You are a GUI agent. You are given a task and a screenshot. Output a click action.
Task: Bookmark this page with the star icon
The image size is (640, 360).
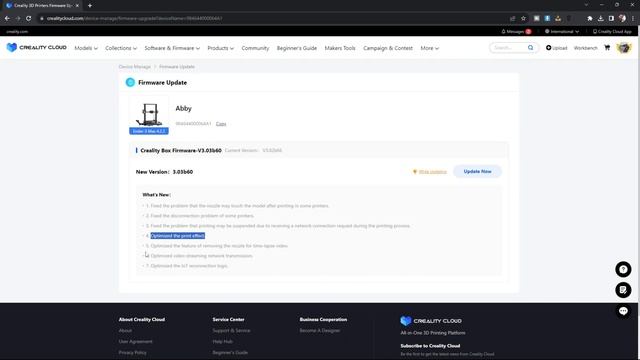[x=523, y=18]
